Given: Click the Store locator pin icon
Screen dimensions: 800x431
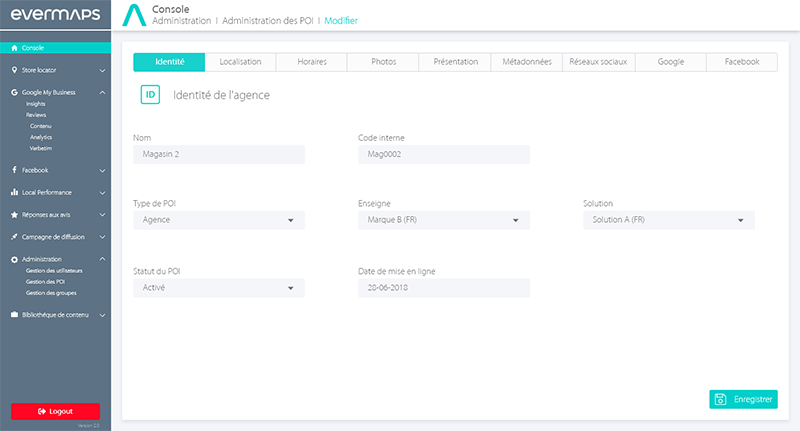Looking at the screenshot, I should 14,71.
